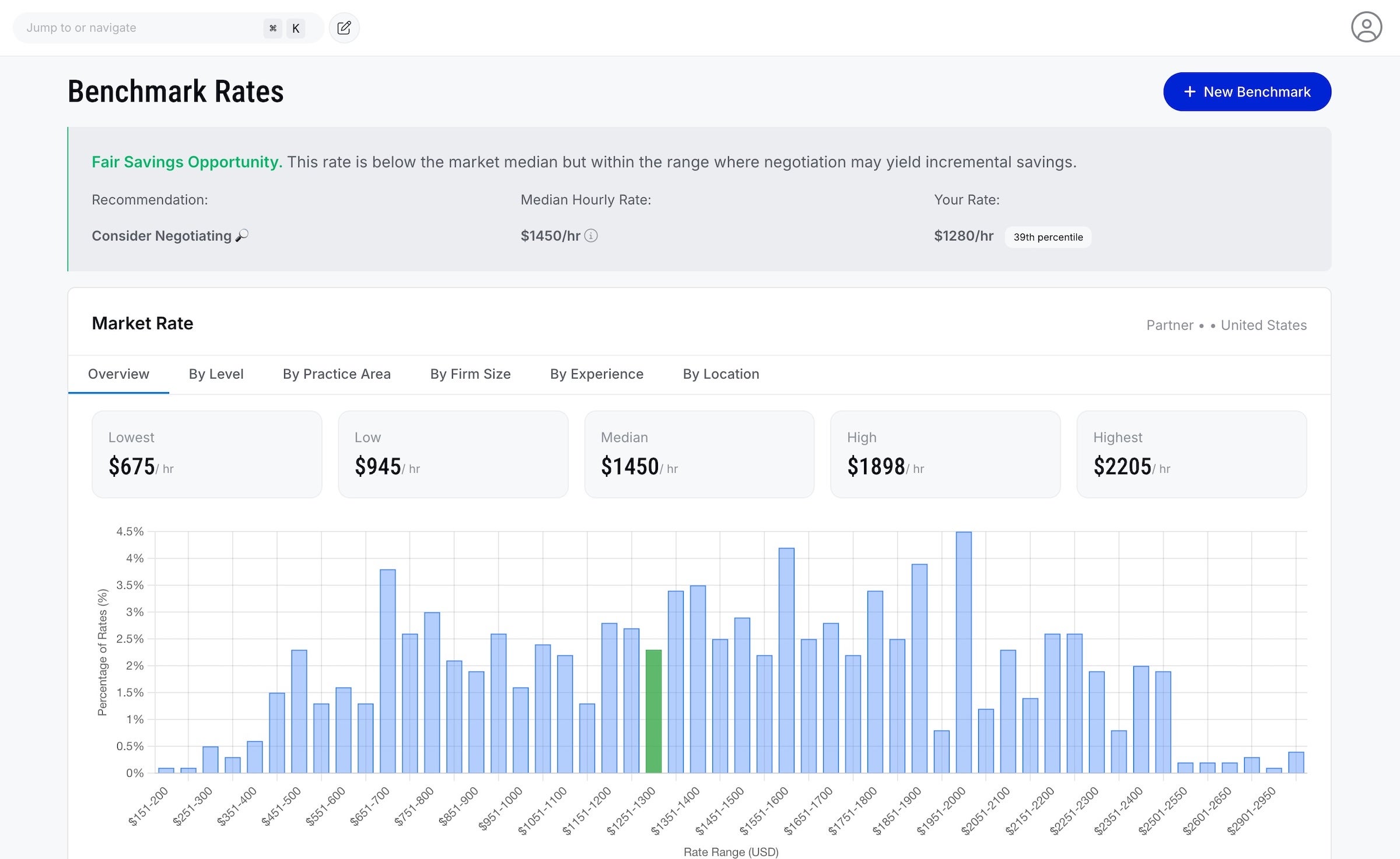Screen dimensions: 1400x859
Task: Open the By Practice Area tab
Action: point(337,374)
